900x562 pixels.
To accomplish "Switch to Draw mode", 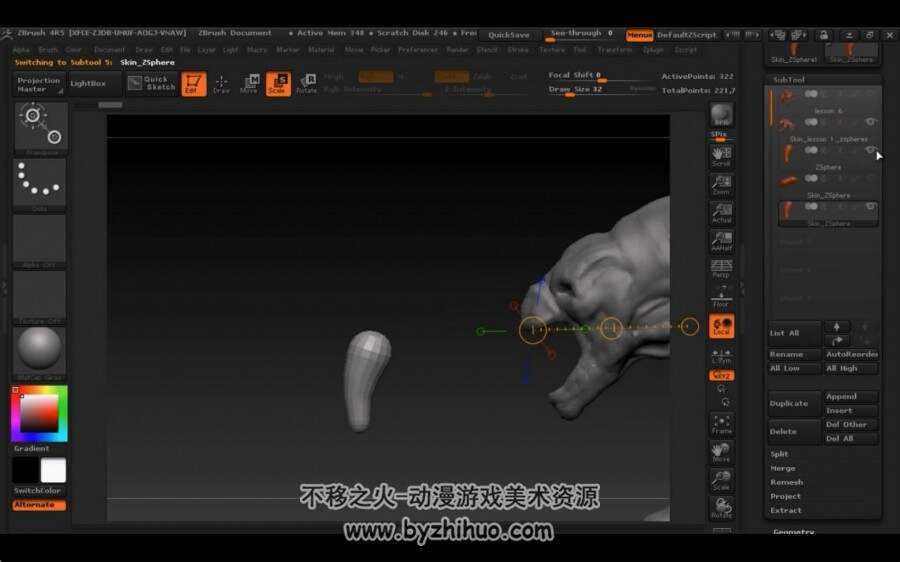I will click(x=221, y=84).
